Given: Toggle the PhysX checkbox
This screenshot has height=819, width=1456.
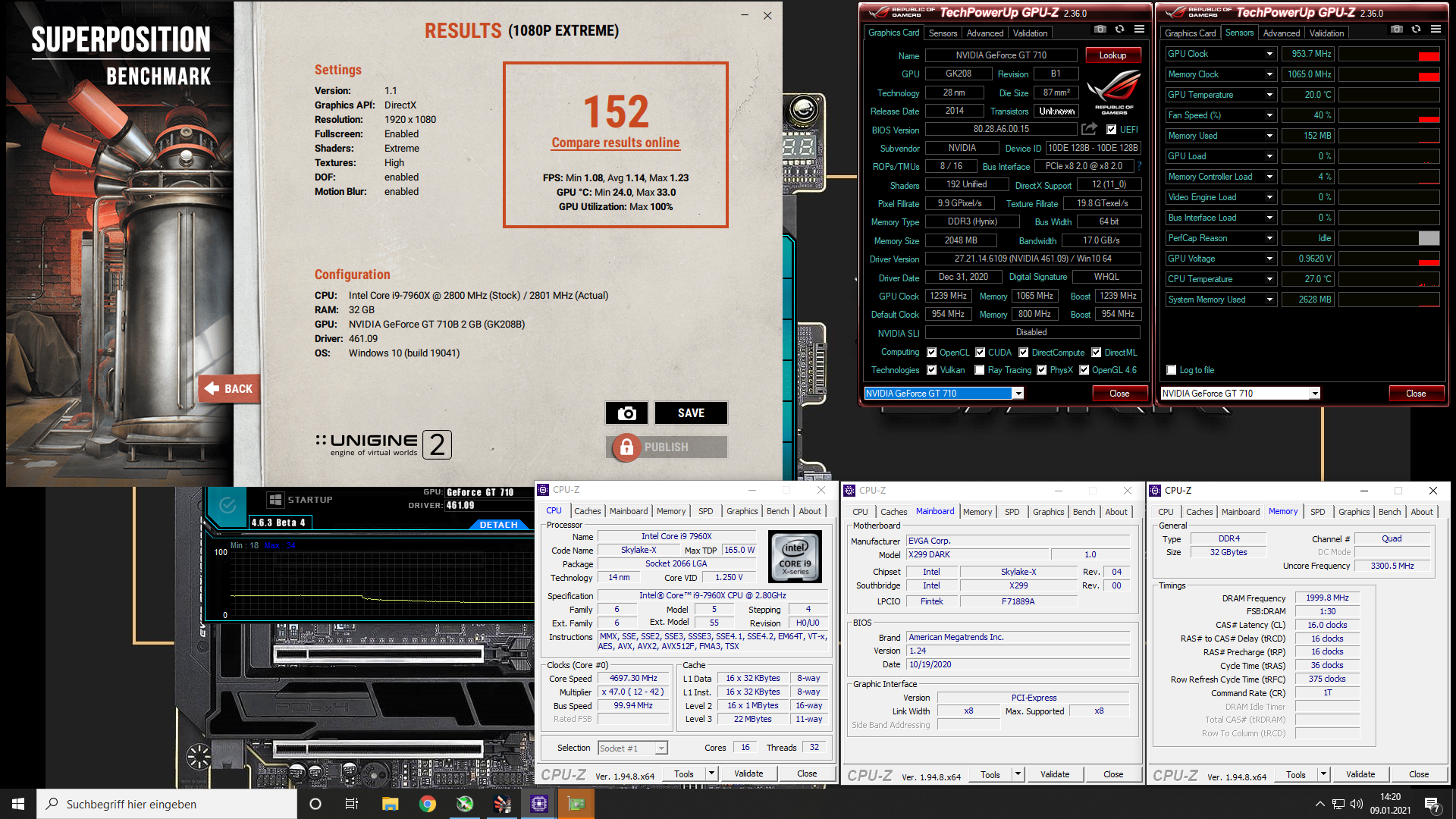Looking at the screenshot, I should pos(1042,370).
